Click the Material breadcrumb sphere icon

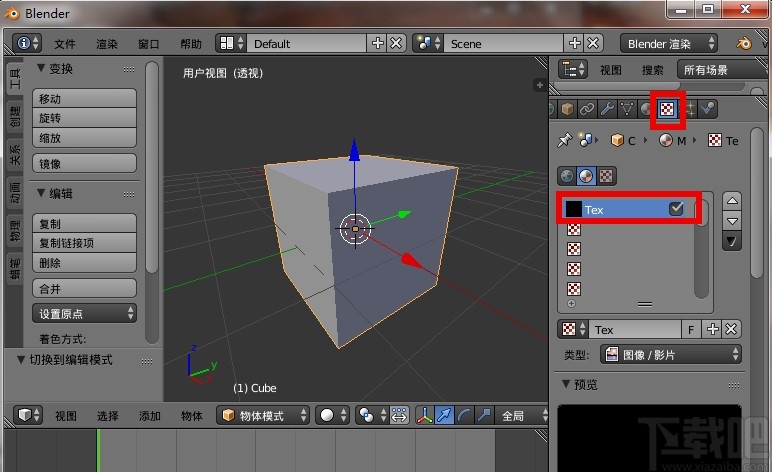pyautogui.click(x=666, y=140)
